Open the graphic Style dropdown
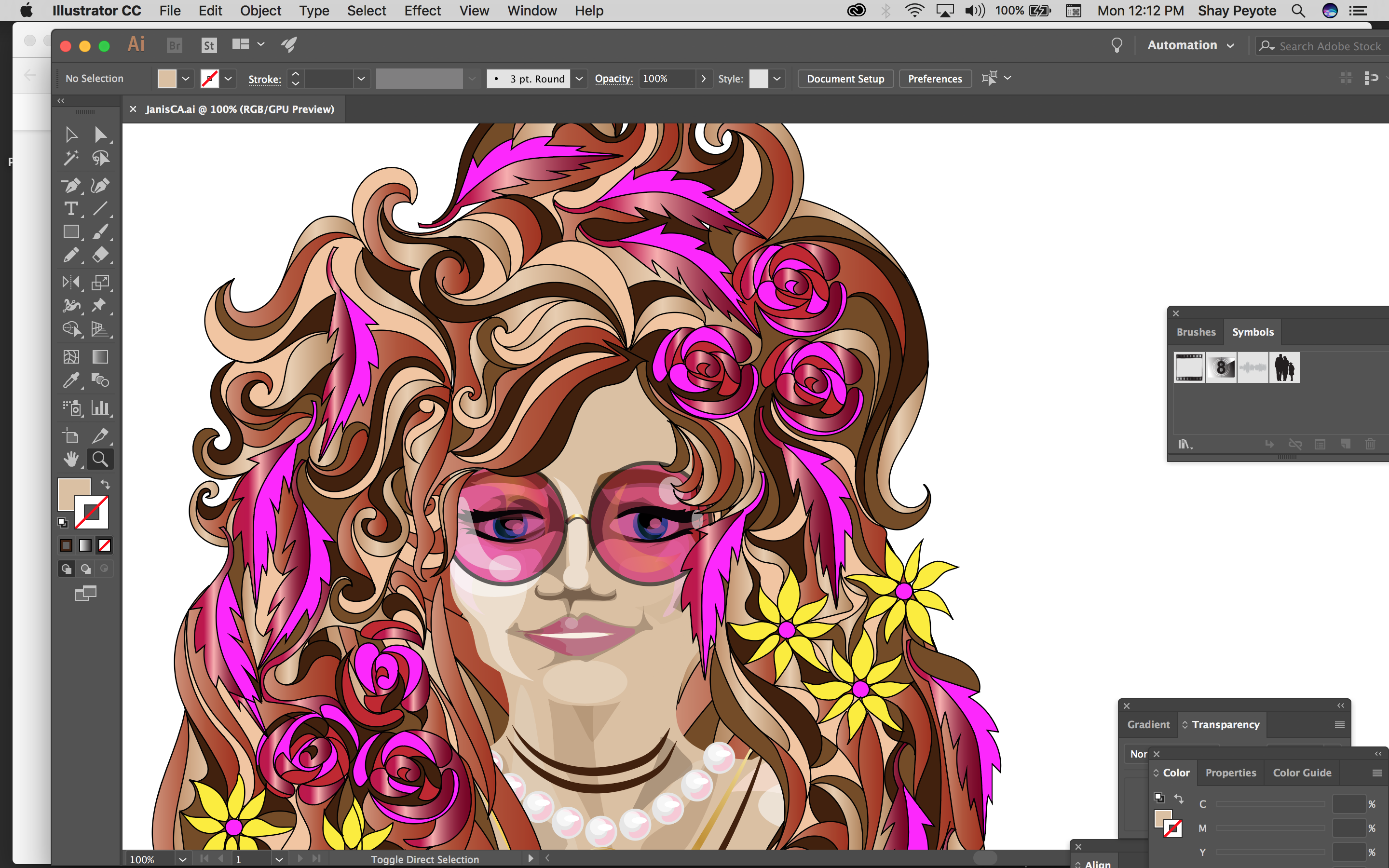Viewport: 1389px width, 868px height. tap(776, 79)
